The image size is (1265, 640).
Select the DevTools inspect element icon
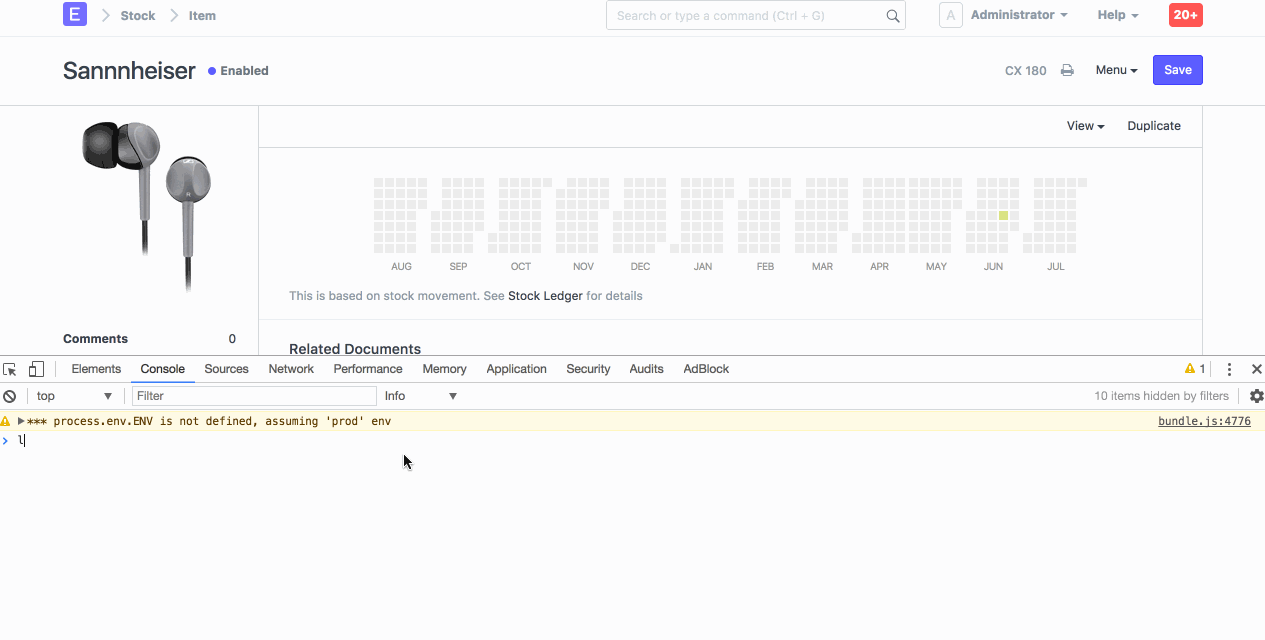10,369
